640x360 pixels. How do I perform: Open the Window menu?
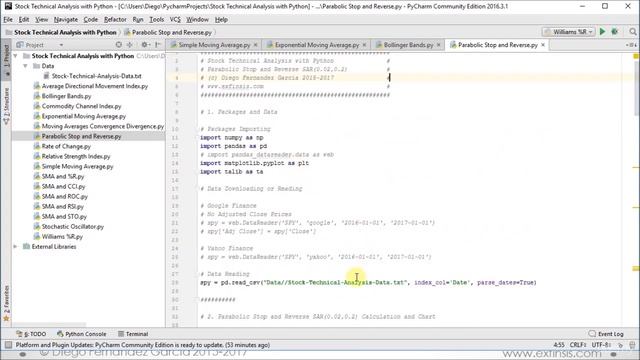[197, 19]
